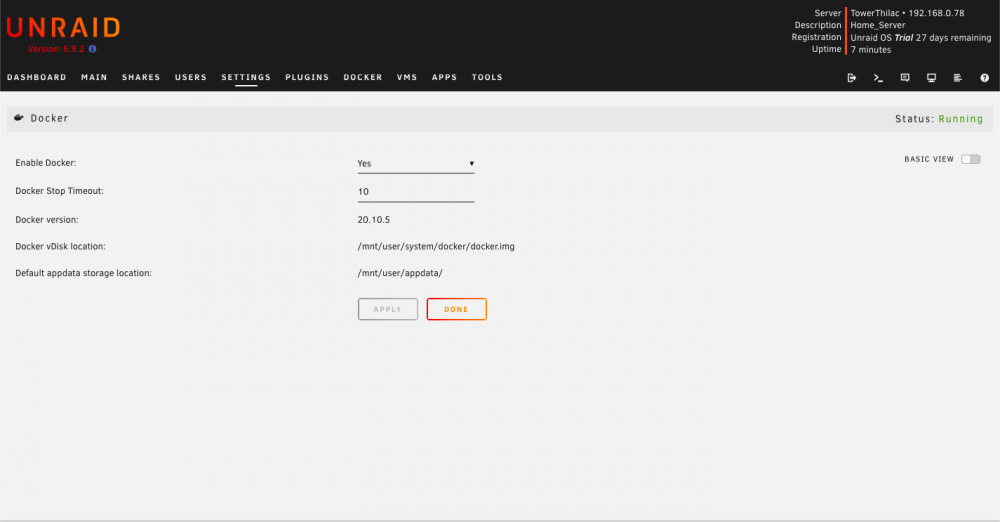This screenshot has width=1000, height=522.
Task: Select the Settings tab
Action: 246,77
